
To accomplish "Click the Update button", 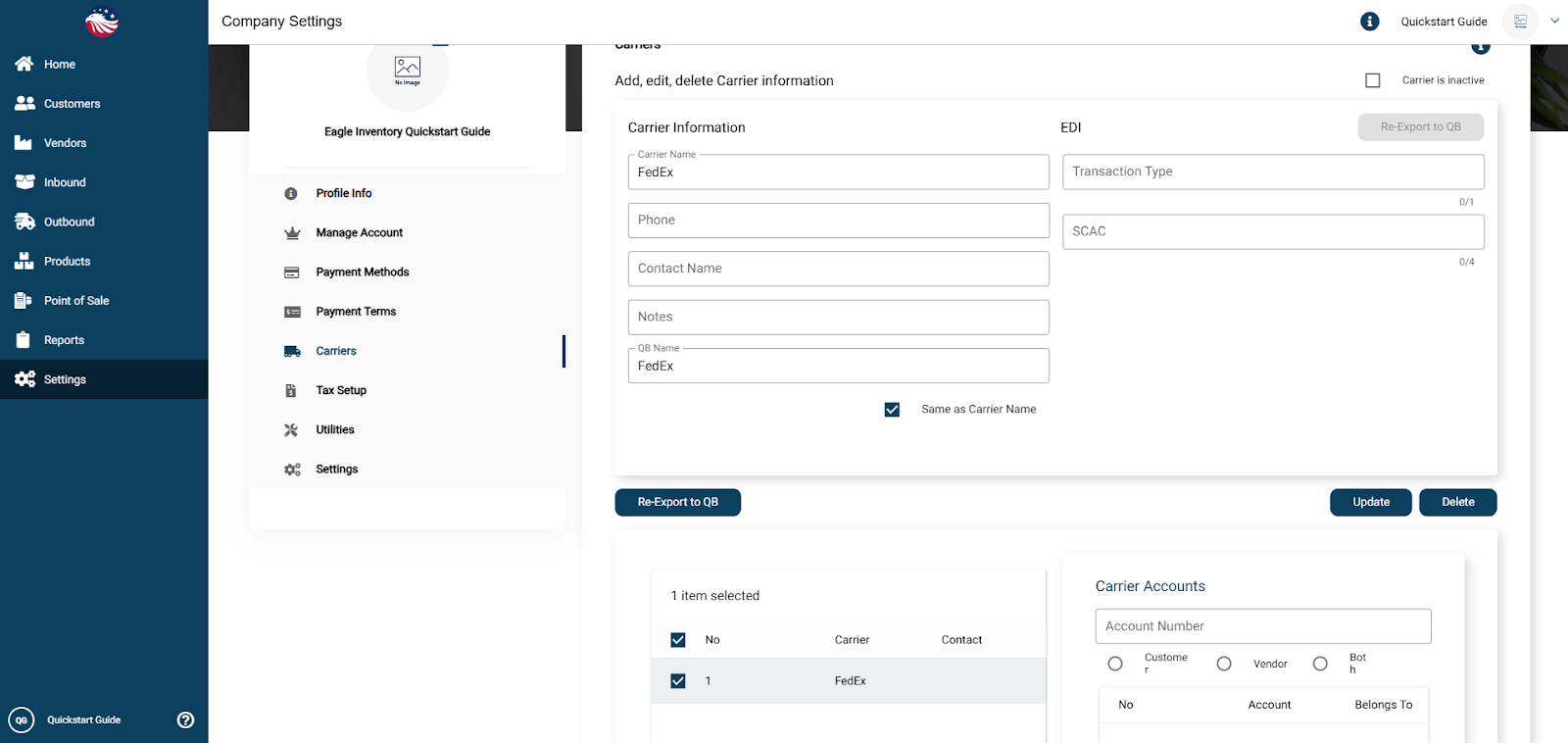I will click(x=1370, y=502).
